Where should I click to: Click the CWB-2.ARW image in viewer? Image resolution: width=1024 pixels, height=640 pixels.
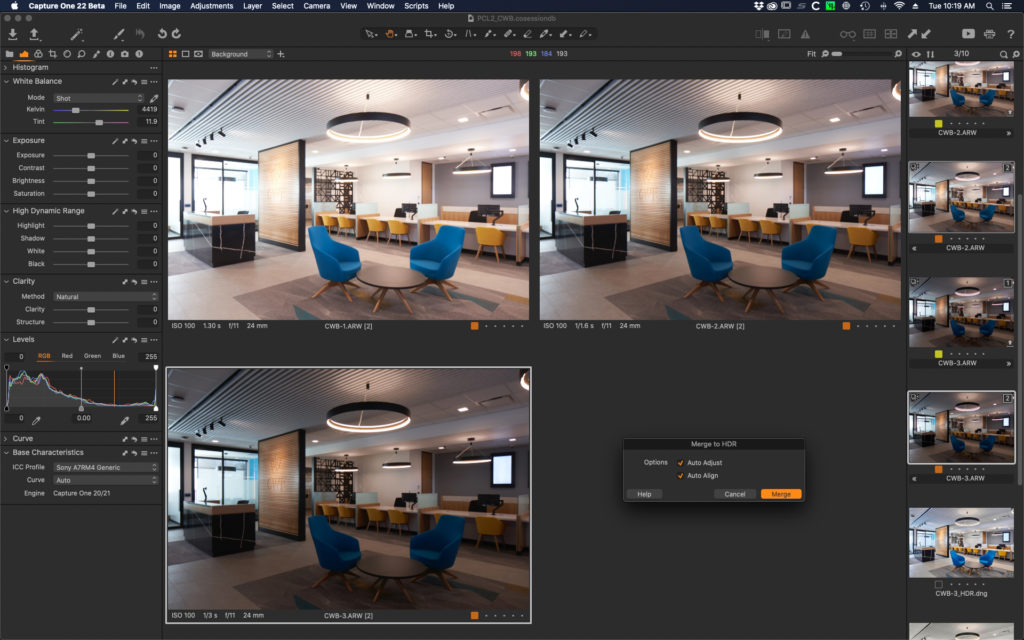[x=720, y=199]
